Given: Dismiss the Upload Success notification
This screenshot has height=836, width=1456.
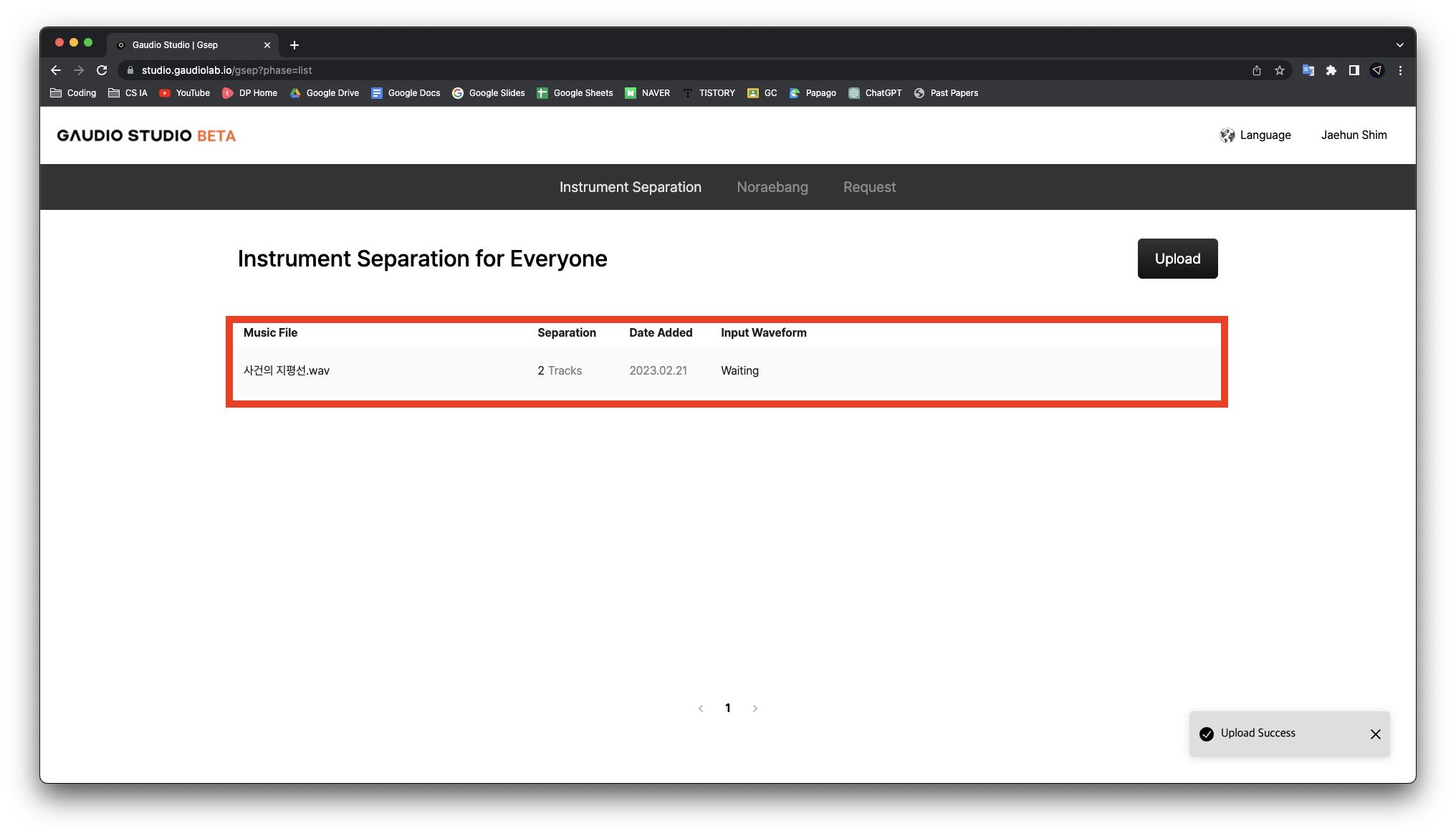Looking at the screenshot, I should (x=1375, y=734).
